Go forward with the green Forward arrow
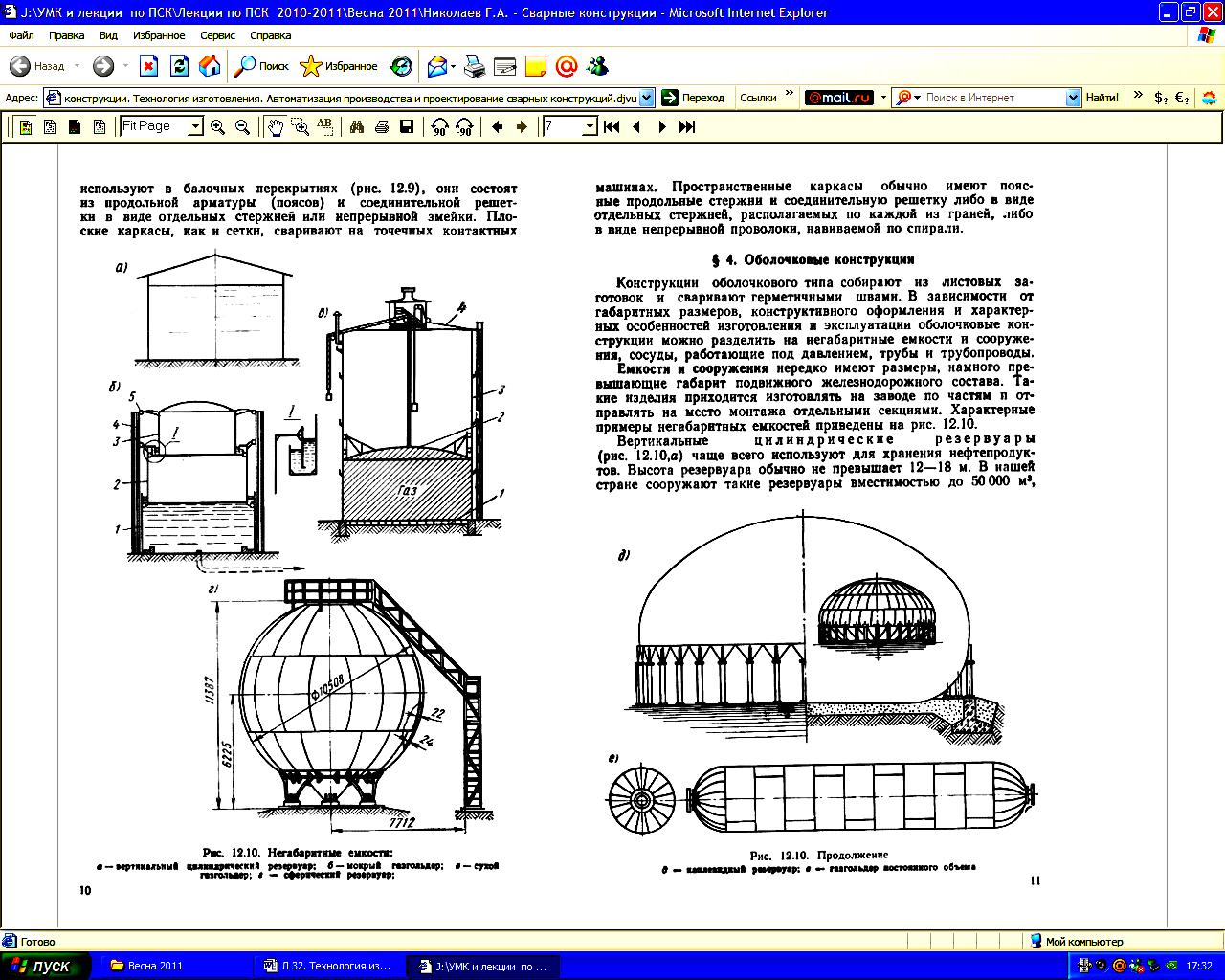 (x=103, y=66)
